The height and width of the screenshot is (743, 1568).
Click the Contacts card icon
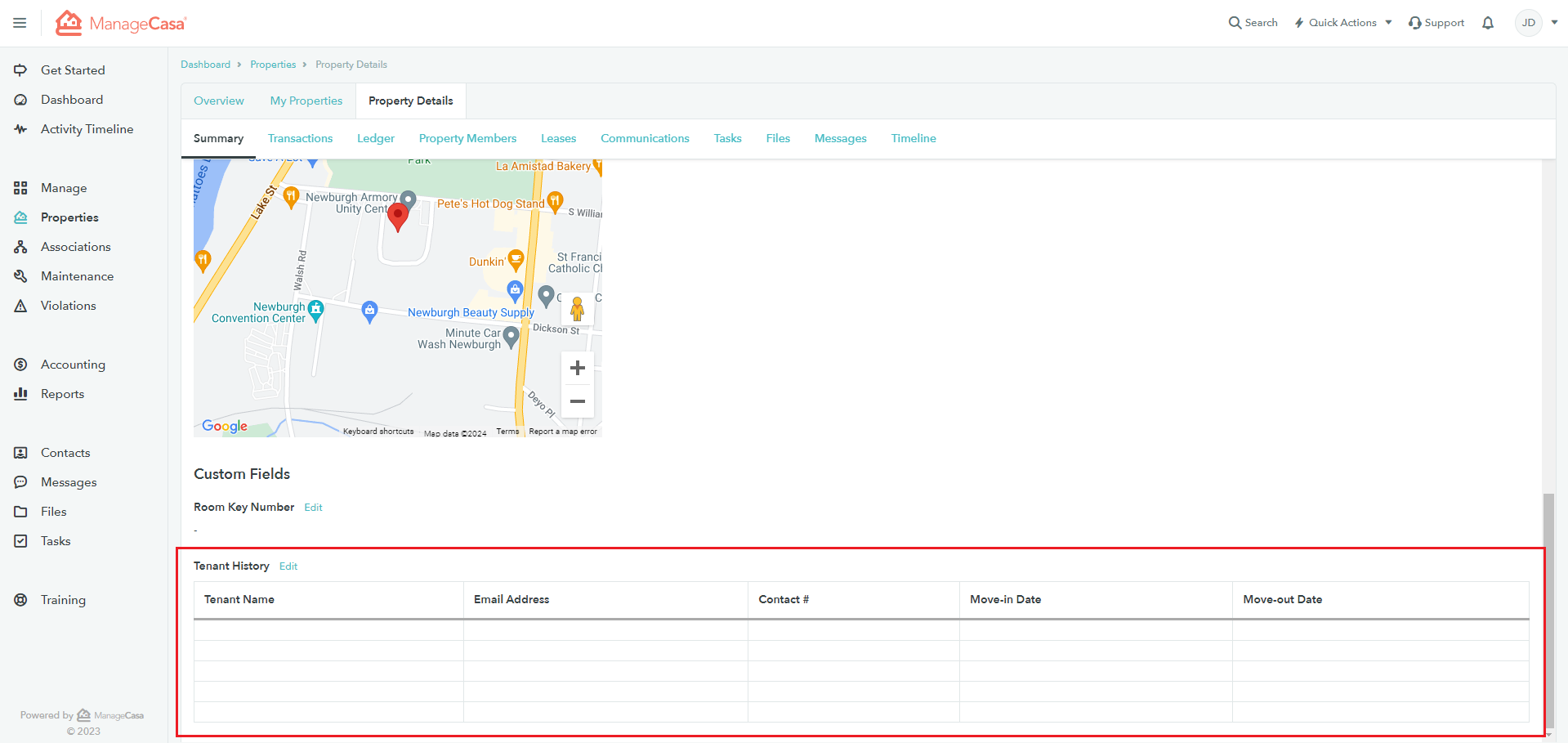coord(20,453)
